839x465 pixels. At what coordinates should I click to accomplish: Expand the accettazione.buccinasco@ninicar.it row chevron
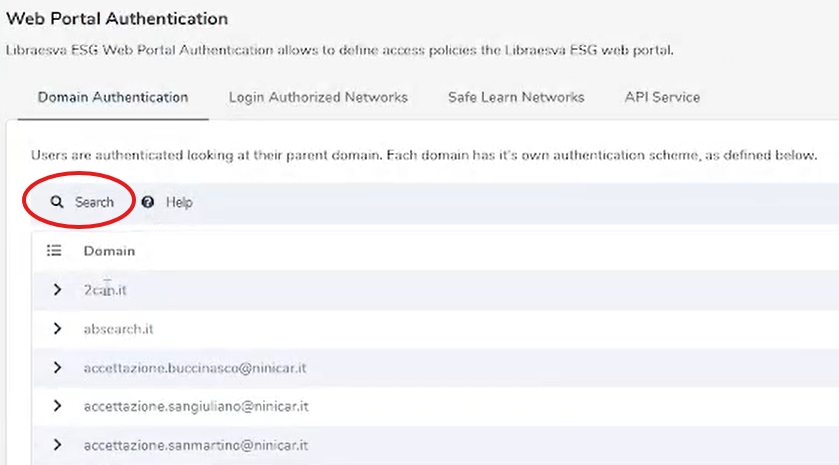(x=57, y=368)
